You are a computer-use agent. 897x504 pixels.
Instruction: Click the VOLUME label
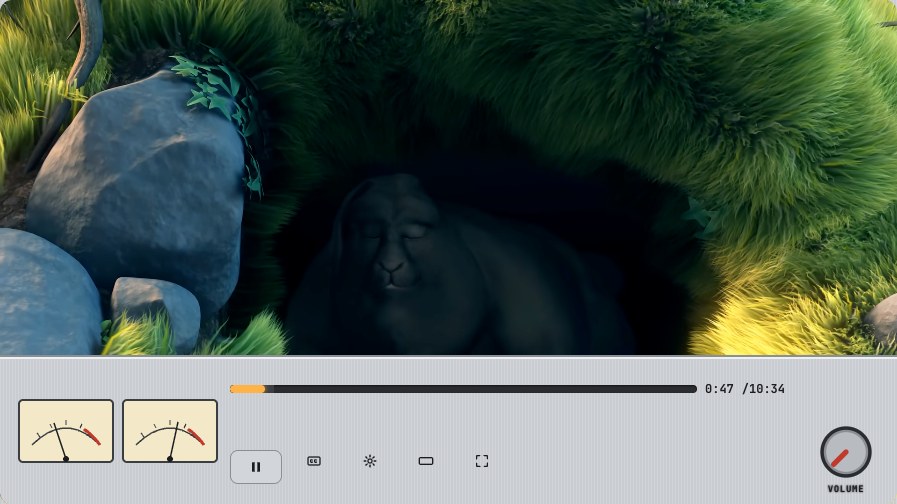click(x=846, y=489)
